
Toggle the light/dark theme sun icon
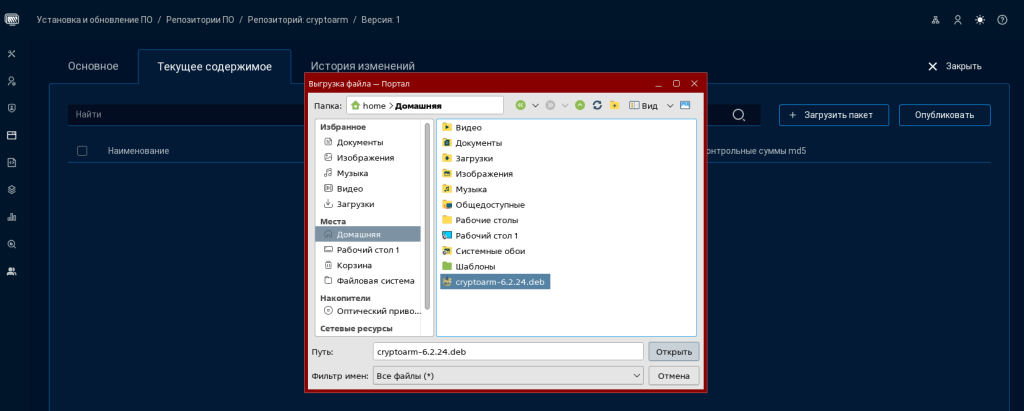980,20
